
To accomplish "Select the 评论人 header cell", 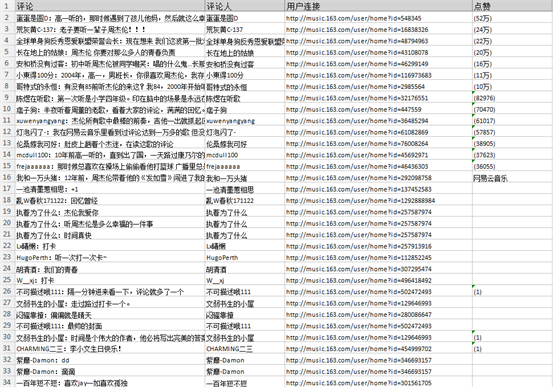I will pyautogui.click(x=244, y=6).
